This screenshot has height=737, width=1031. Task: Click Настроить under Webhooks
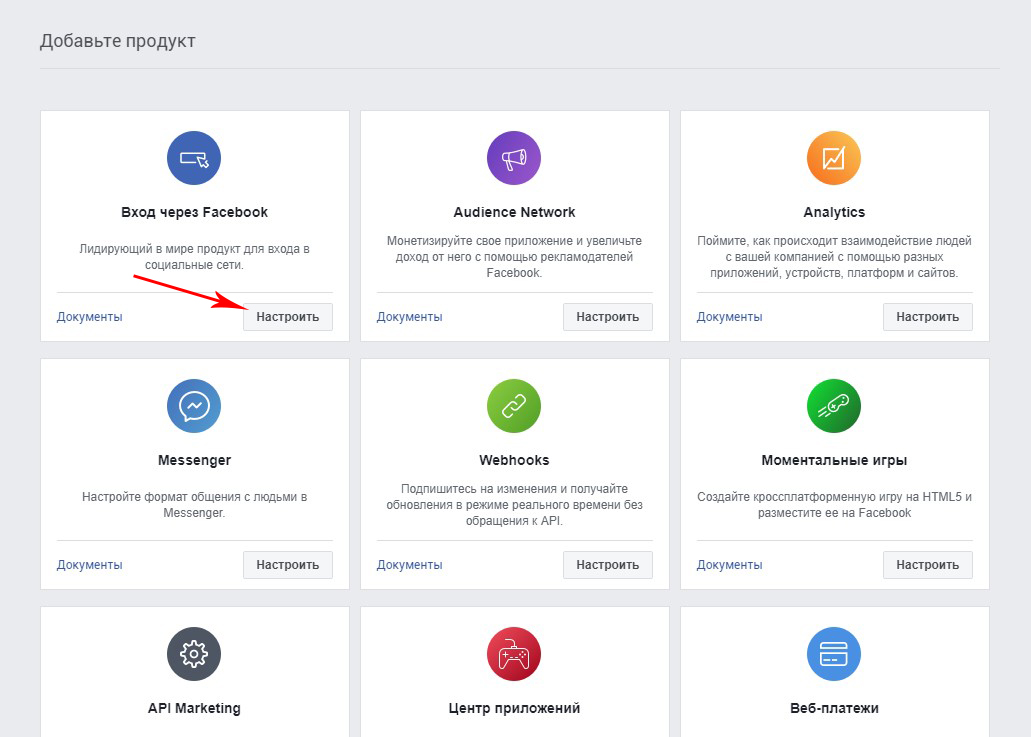(x=608, y=565)
